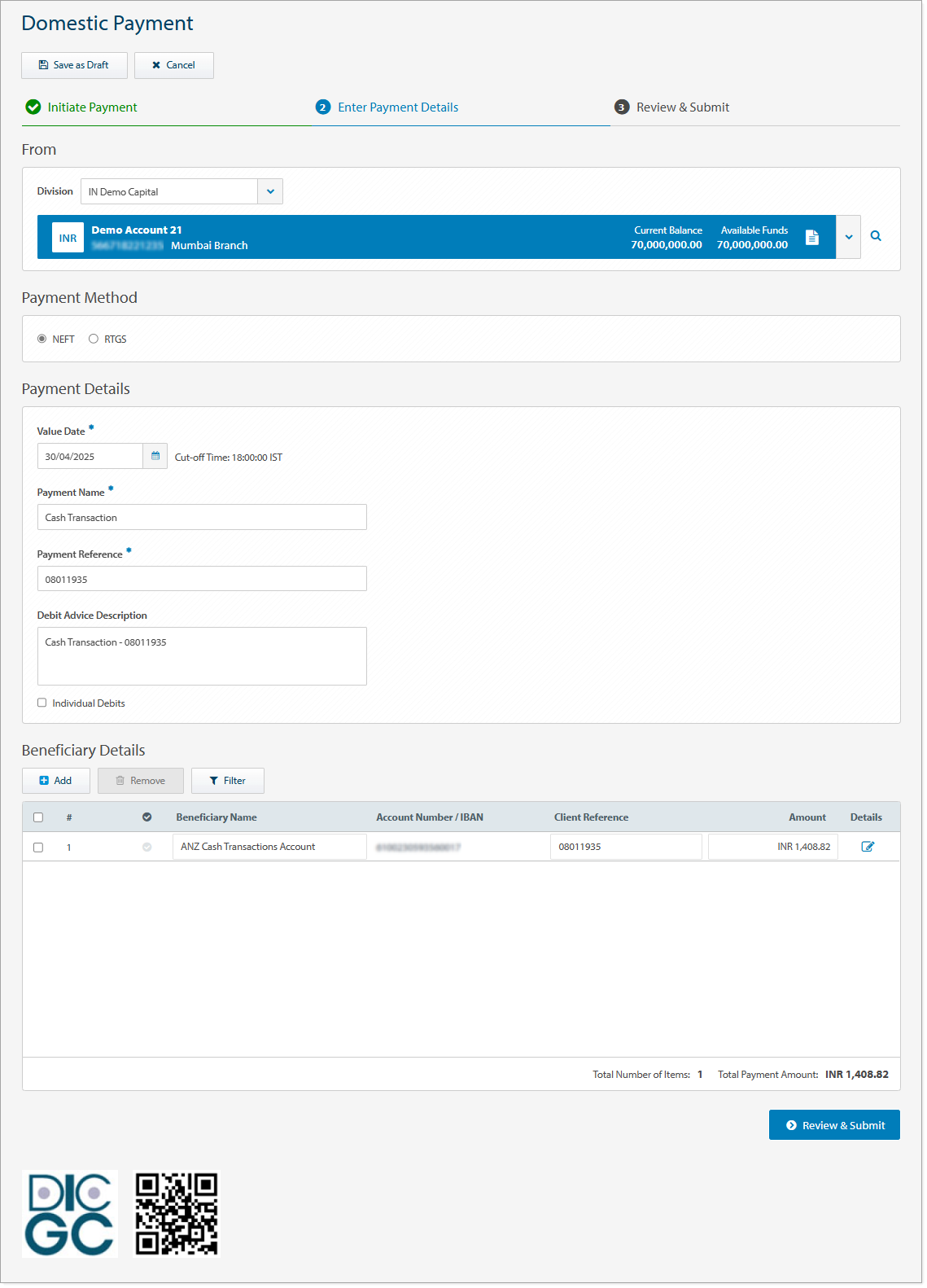The height and width of the screenshot is (1288, 927).
Task: Click the Client Reference field 08011935
Action: (626, 847)
